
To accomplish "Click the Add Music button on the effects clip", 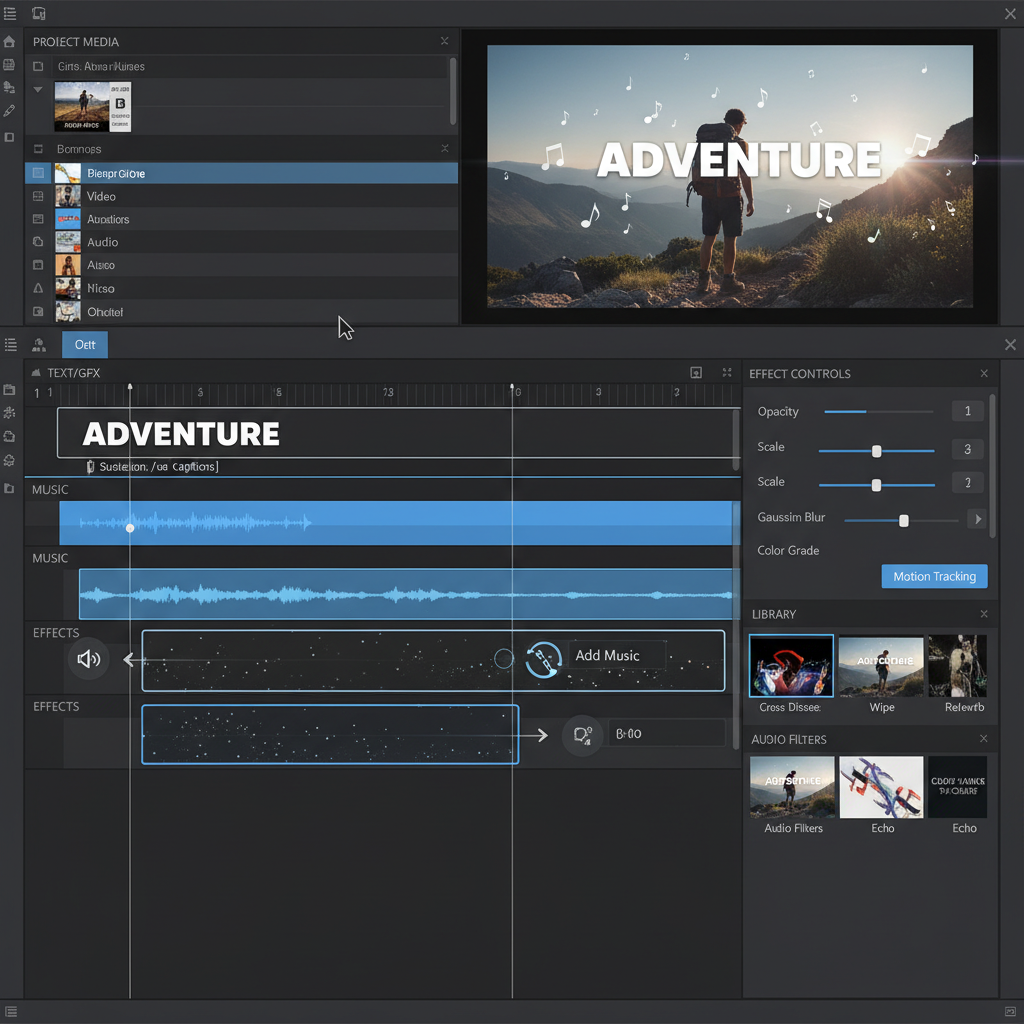I will pyautogui.click(x=616, y=656).
